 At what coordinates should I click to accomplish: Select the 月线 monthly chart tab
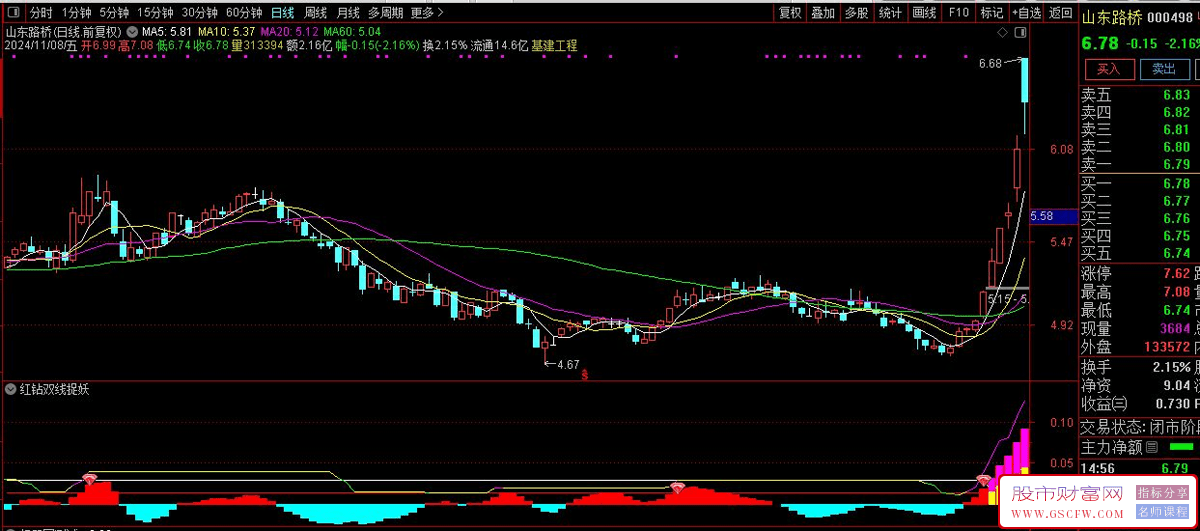[347, 13]
